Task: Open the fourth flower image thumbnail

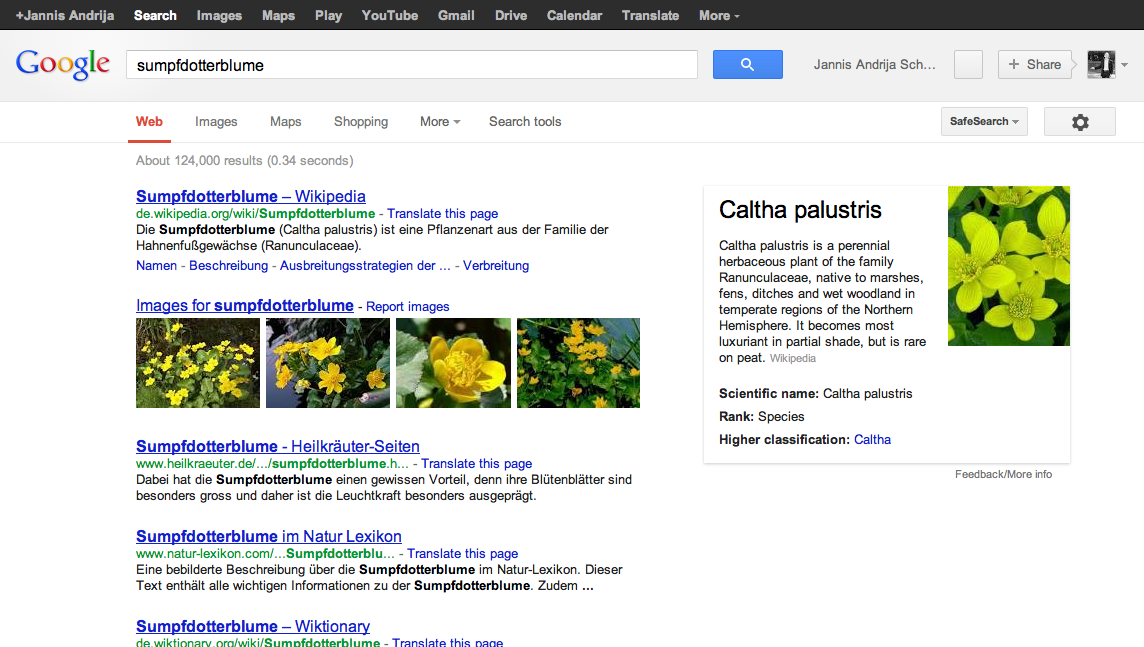Action: pyautogui.click(x=578, y=363)
